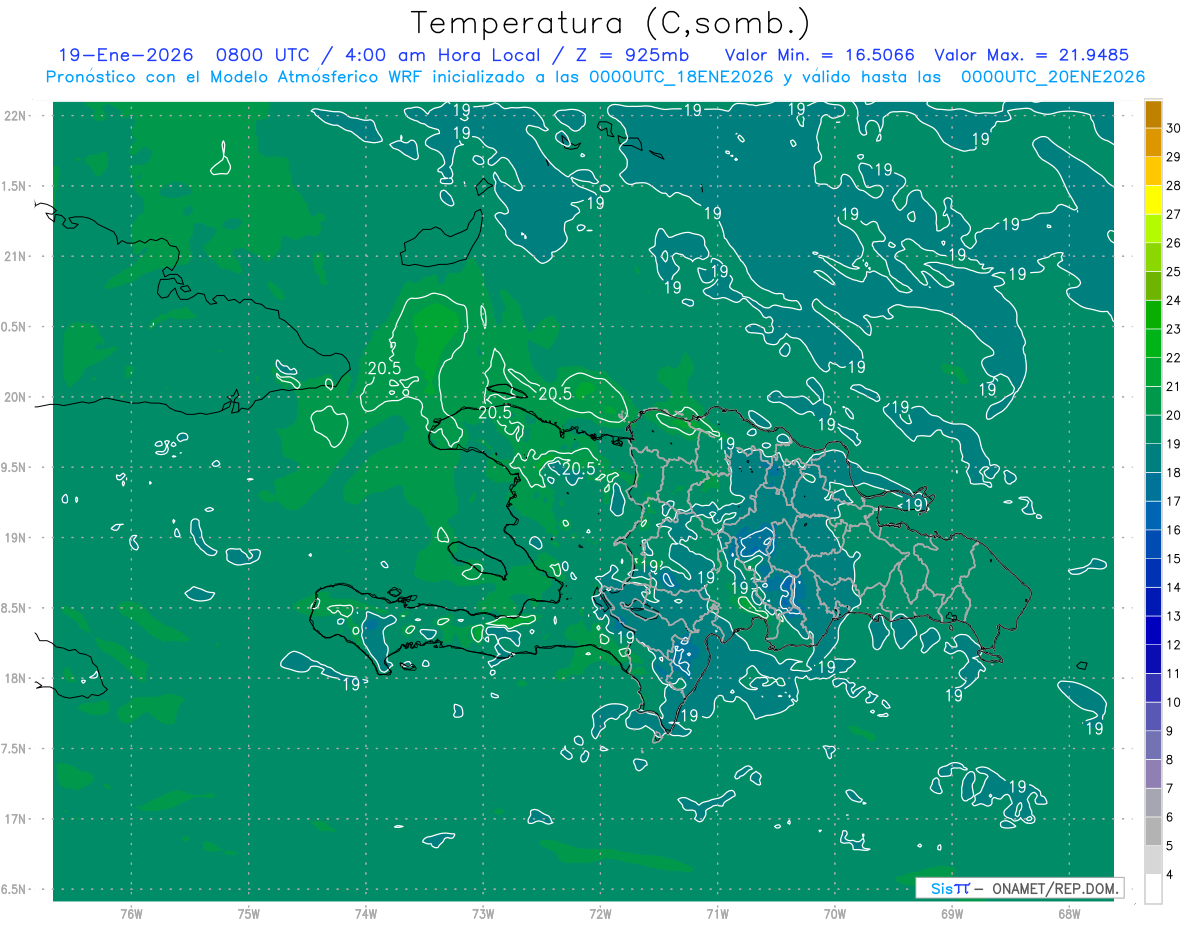The height and width of the screenshot is (927, 1200).
Task: Click the "75W" longitude axis label
Action: click(248, 914)
